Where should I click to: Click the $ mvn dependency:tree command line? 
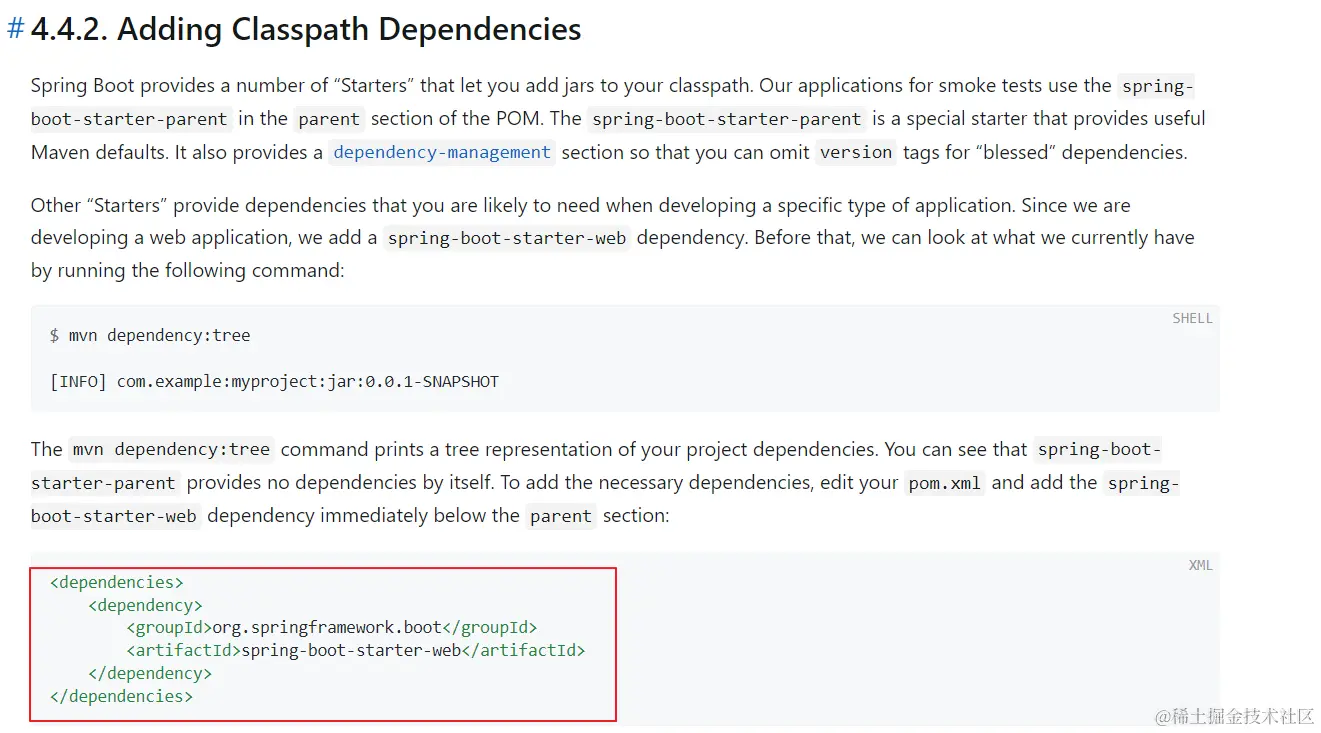150,336
